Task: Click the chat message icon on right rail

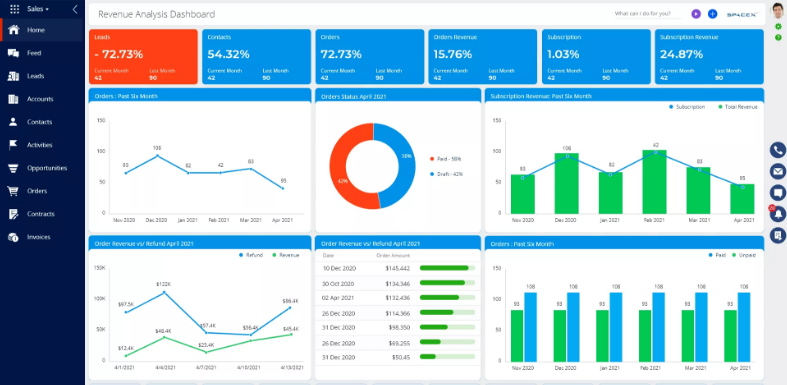Action: click(x=778, y=193)
